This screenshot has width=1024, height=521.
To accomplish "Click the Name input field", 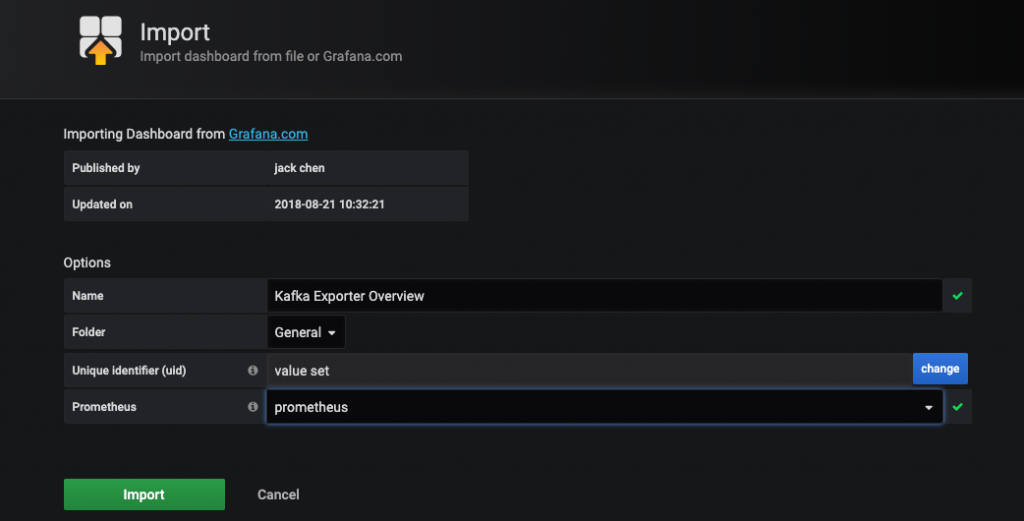I will (604, 296).
